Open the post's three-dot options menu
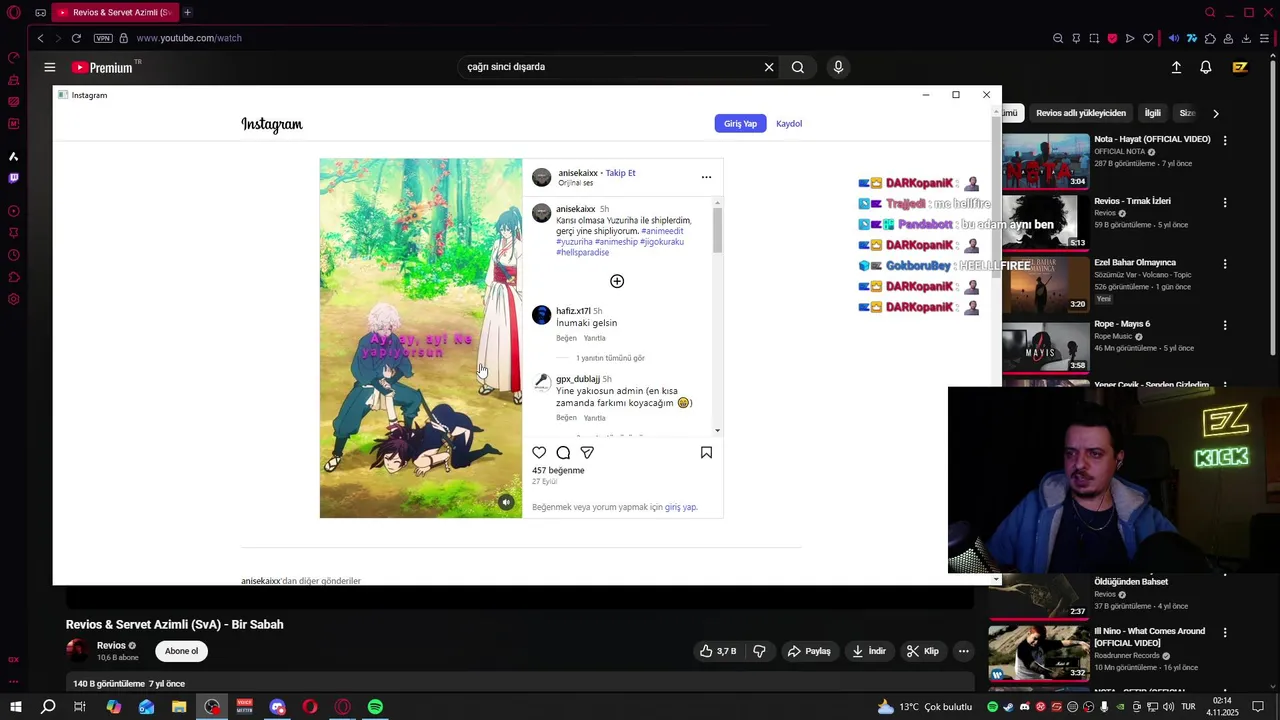Image resolution: width=1280 pixels, height=720 pixels. 706,177
